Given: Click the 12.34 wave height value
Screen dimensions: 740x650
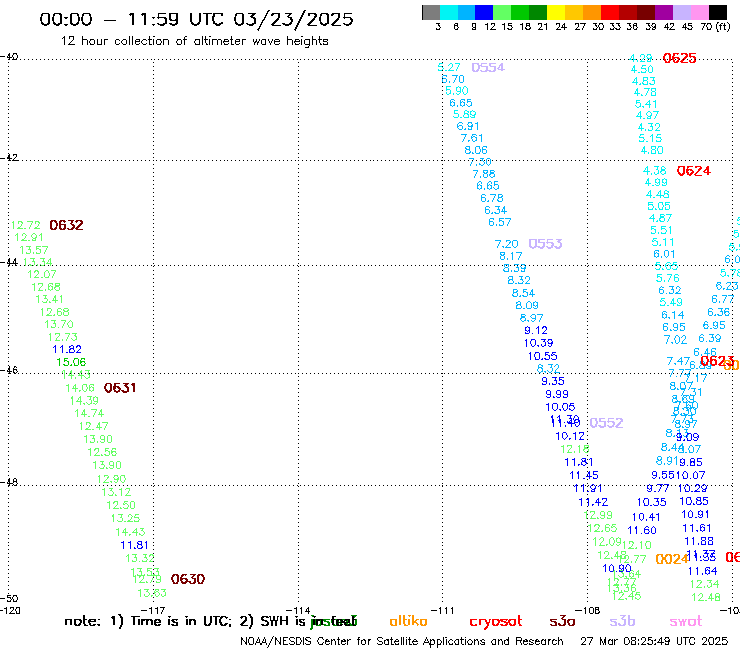Looking at the screenshot, I should pyautogui.click(x=705, y=584).
